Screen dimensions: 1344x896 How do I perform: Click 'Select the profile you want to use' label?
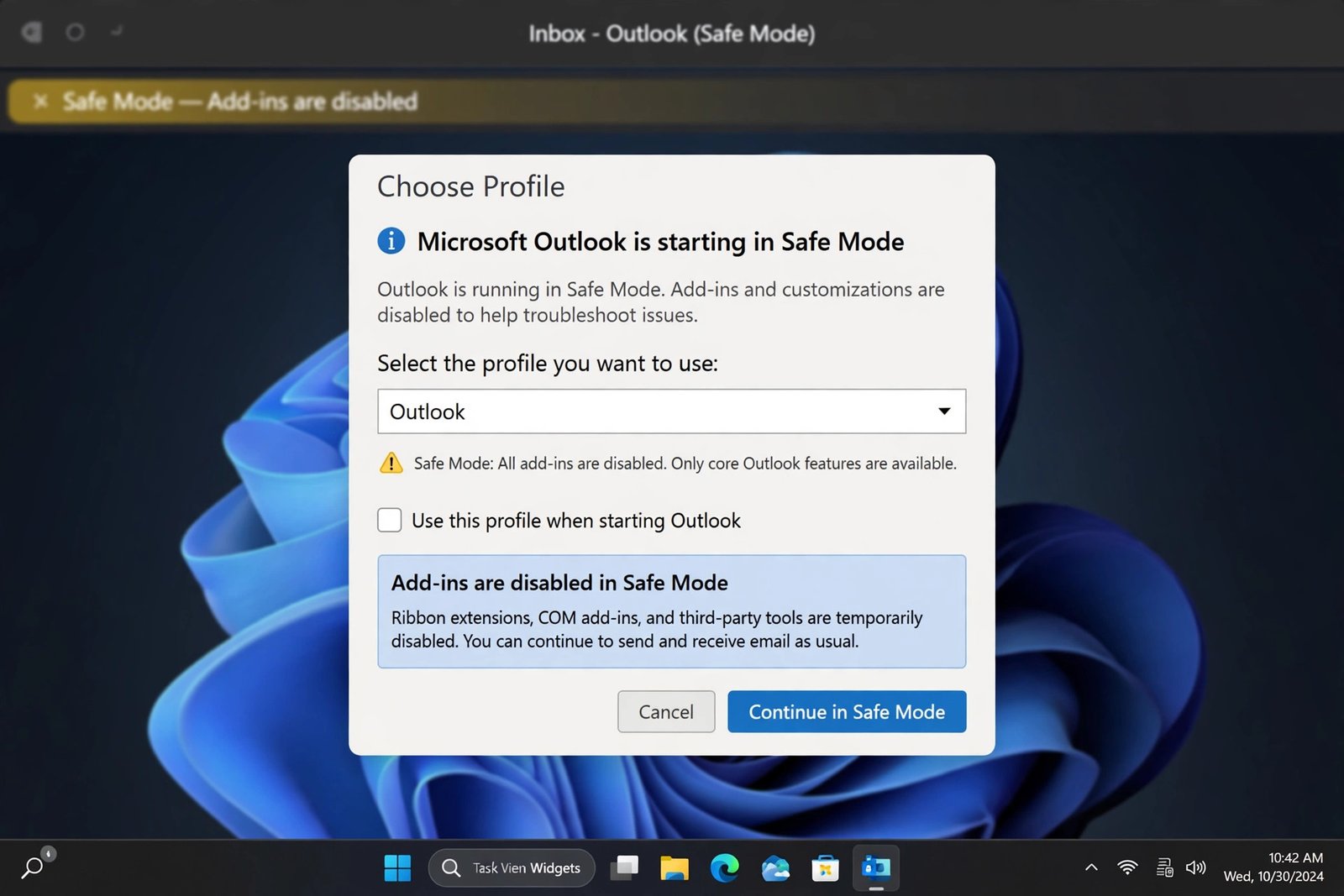coord(548,364)
